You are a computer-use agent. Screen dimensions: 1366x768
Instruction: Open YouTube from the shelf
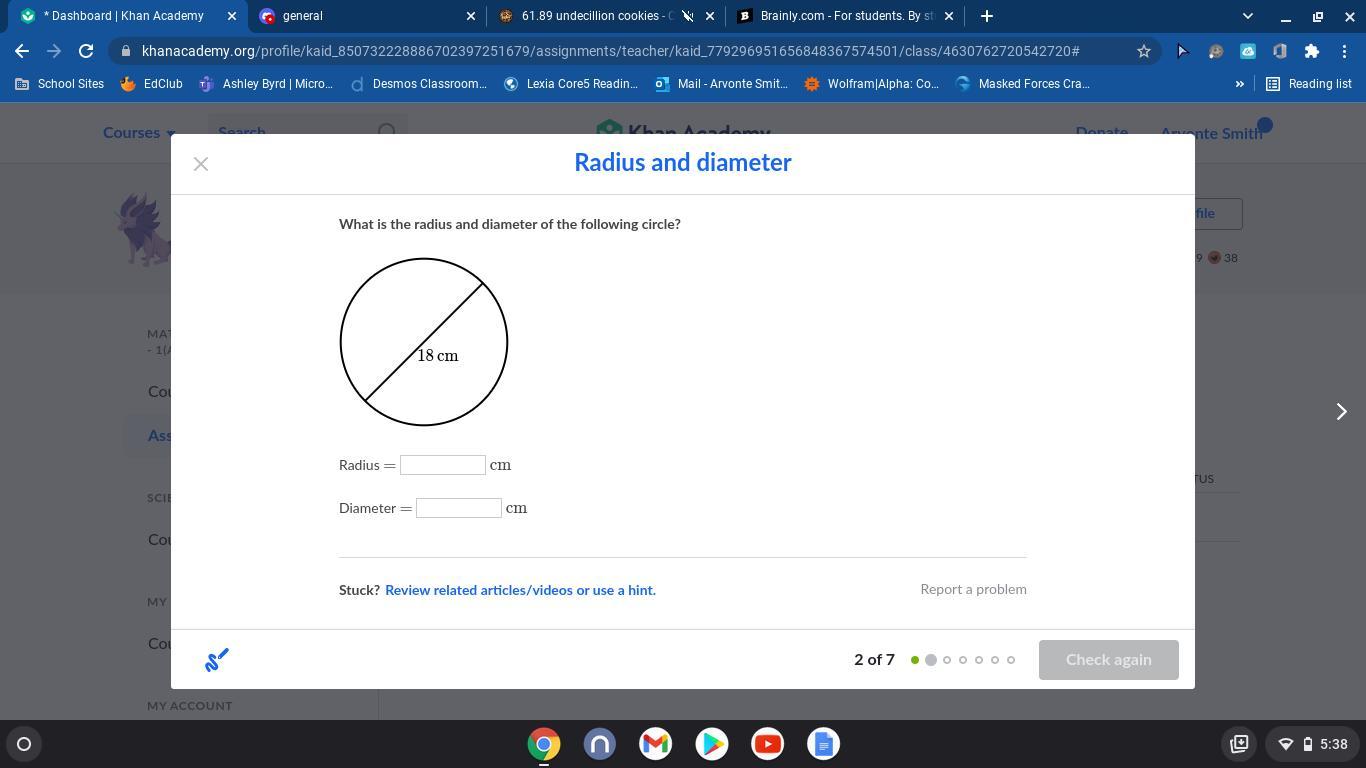768,744
